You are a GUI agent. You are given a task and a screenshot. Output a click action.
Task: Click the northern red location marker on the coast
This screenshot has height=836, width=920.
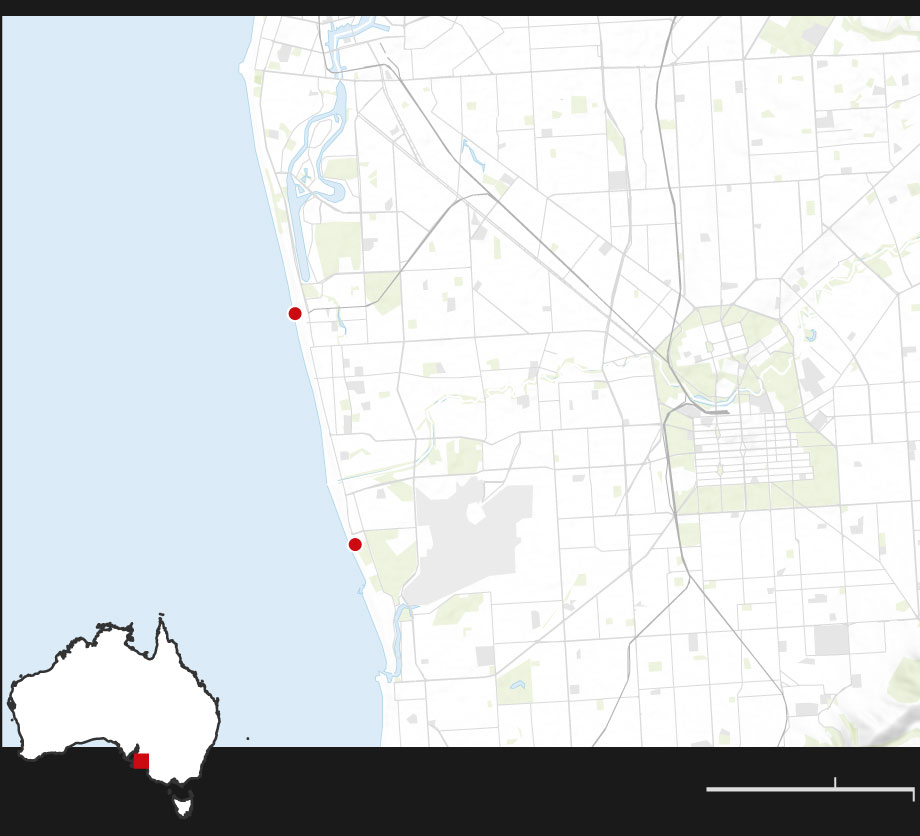pos(295,314)
